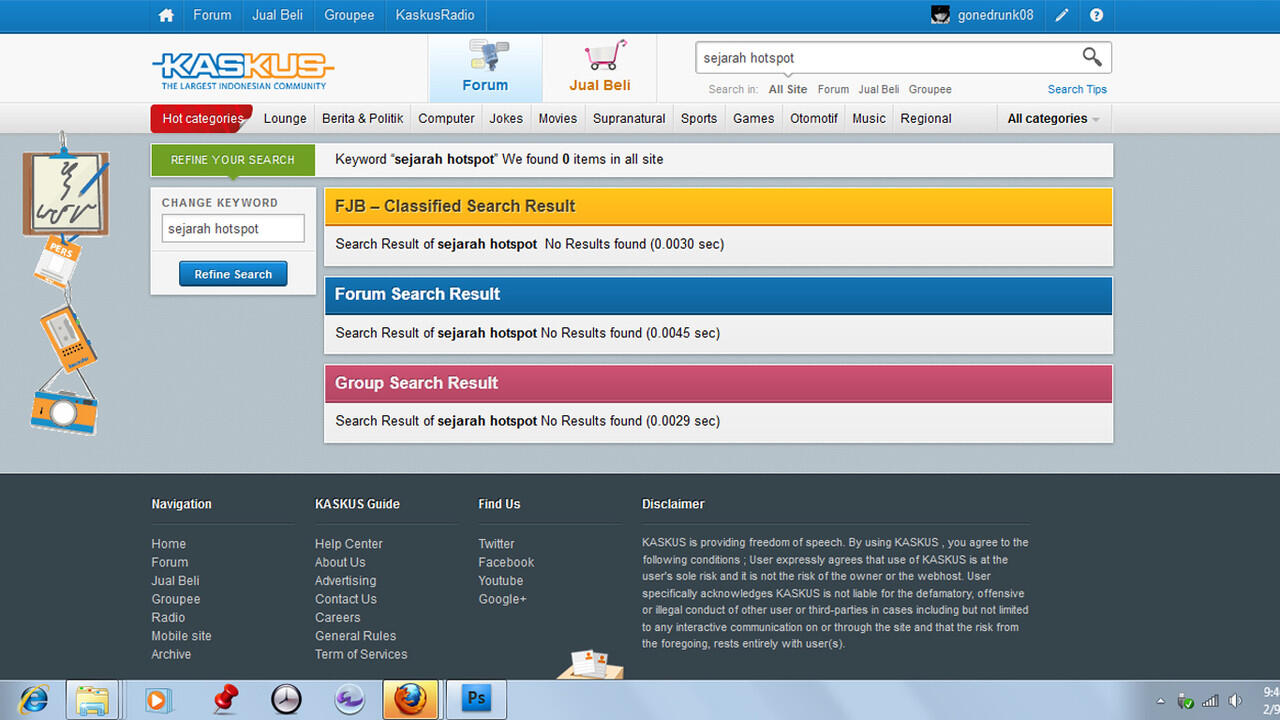Click the gonedrunk08 user avatar
The image size is (1280, 720).
(940, 15)
